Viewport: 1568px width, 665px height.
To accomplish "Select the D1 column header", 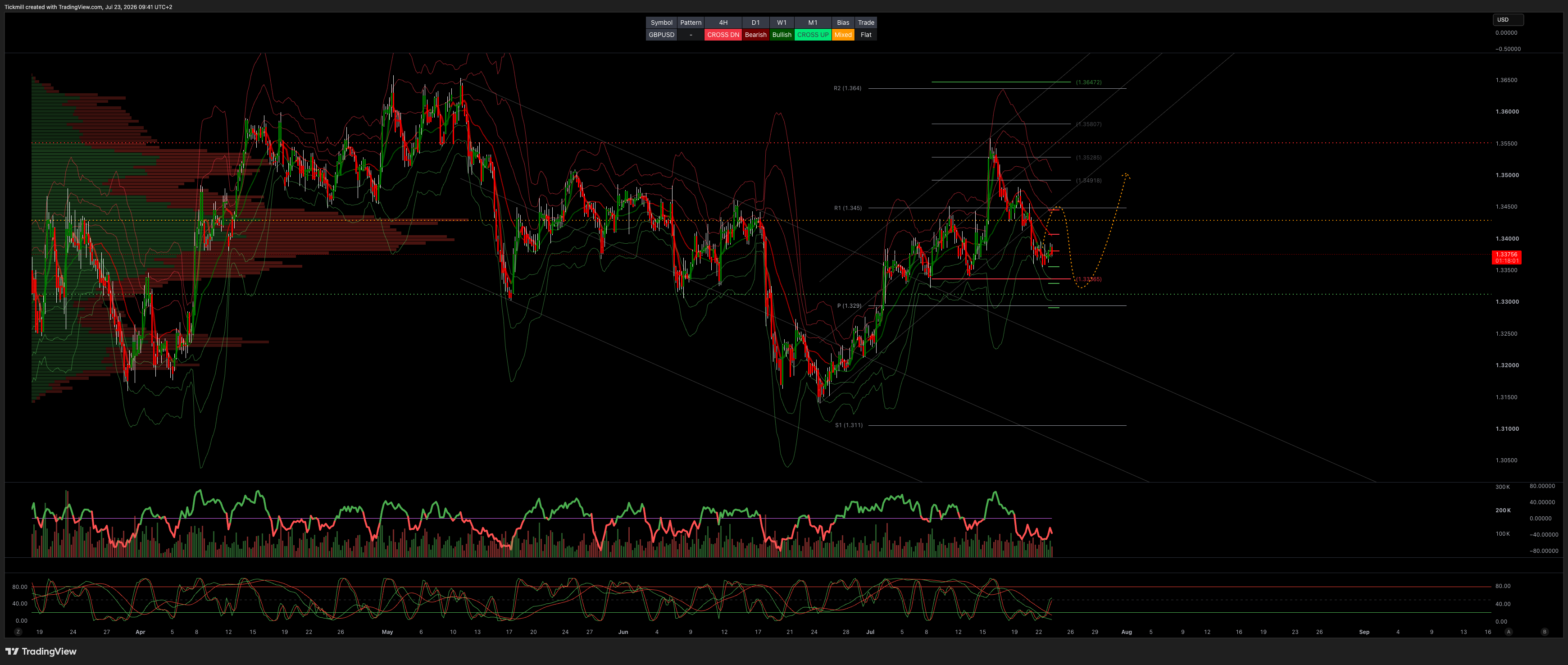I will (755, 23).
